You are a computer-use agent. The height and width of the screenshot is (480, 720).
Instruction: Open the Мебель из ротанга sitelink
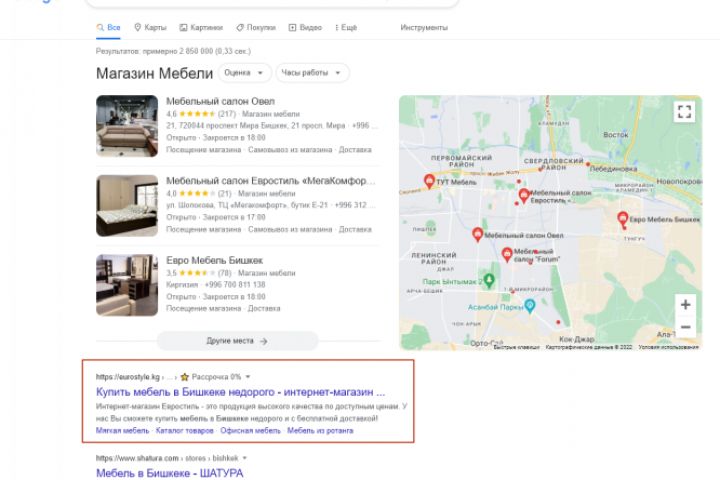point(320,430)
